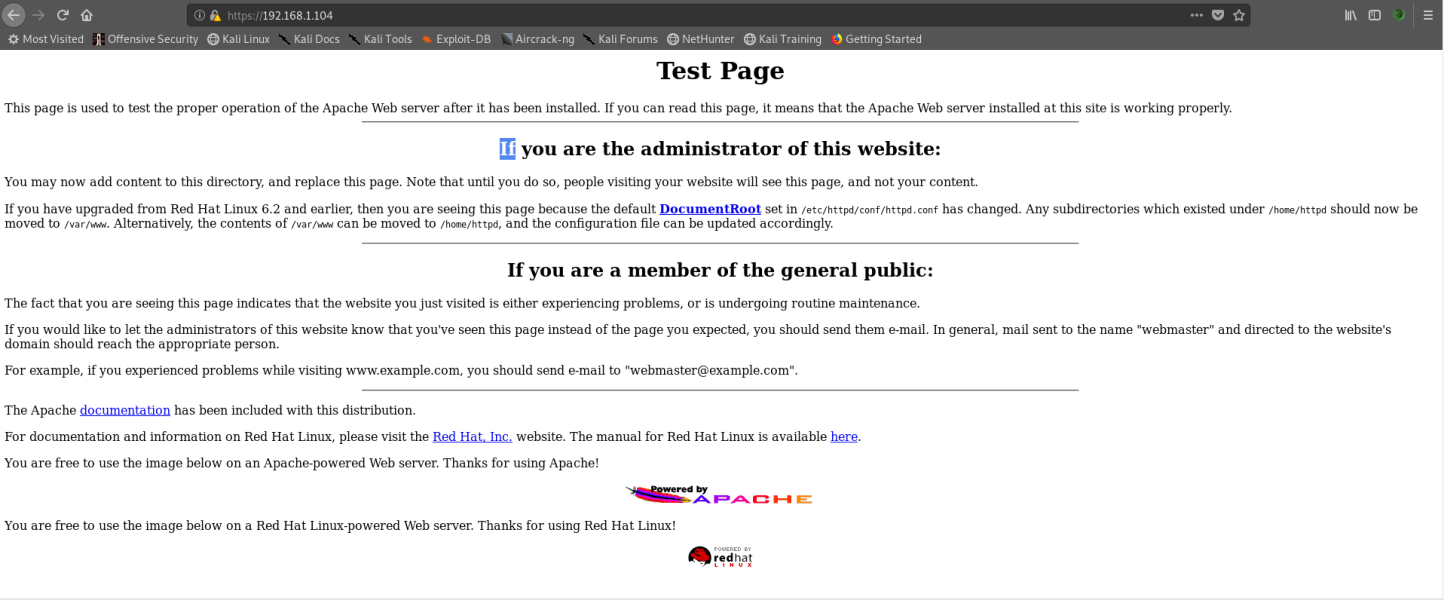The height and width of the screenshot is (600, 1444).
Task: Open the site information panel
Action: coord(200,15)
